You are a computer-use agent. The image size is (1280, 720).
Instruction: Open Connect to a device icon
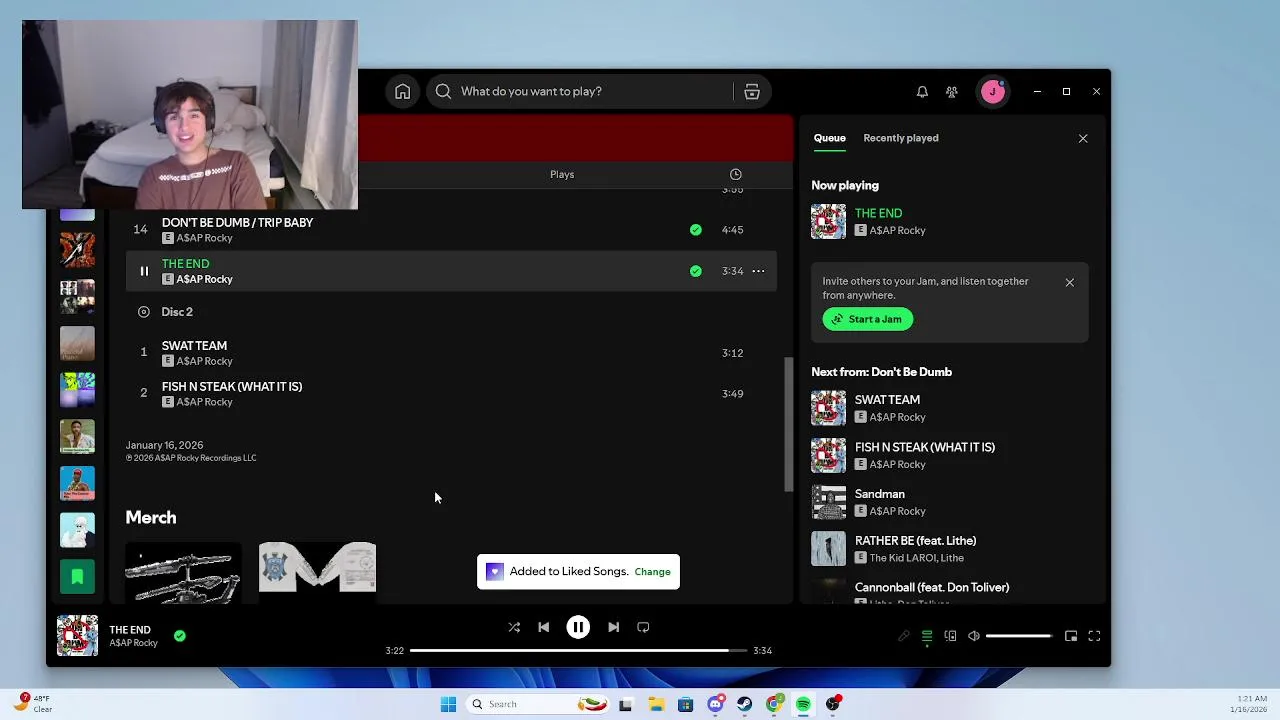click(950, 636)
